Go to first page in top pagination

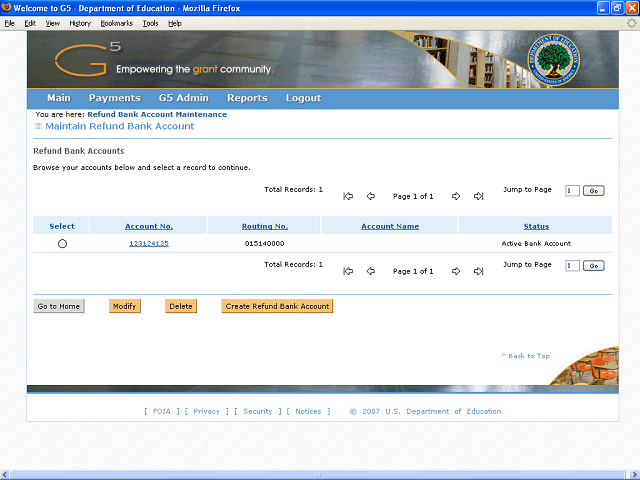pyautogui.click(x=348, y=196)
